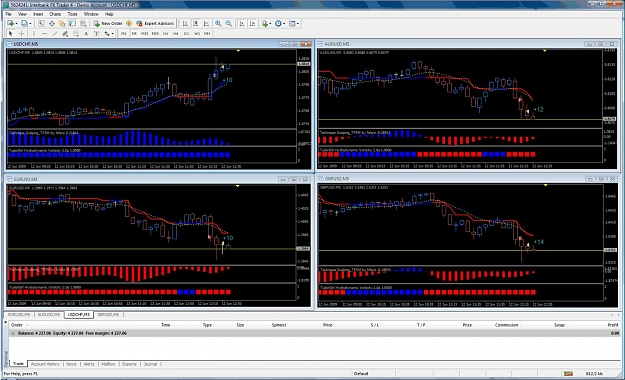Viewport: 625px width, 380px height.
Task: Open the Strategy Tester icon
Action: click(83, 24)
